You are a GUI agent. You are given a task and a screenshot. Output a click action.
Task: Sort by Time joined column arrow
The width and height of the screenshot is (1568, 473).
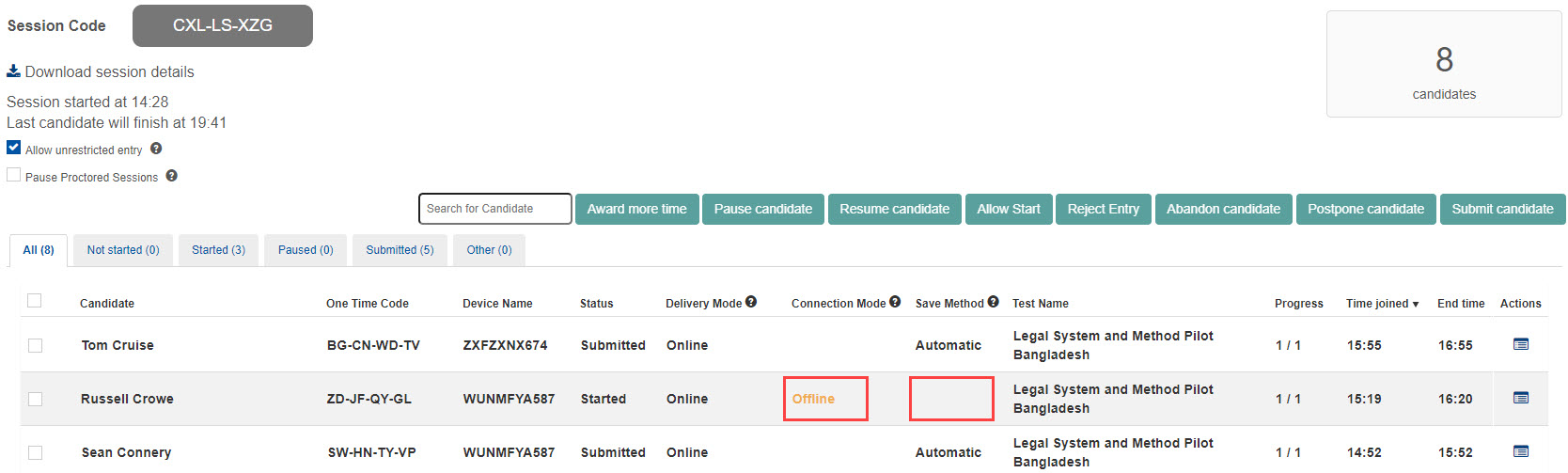(x=1416, y=304)
